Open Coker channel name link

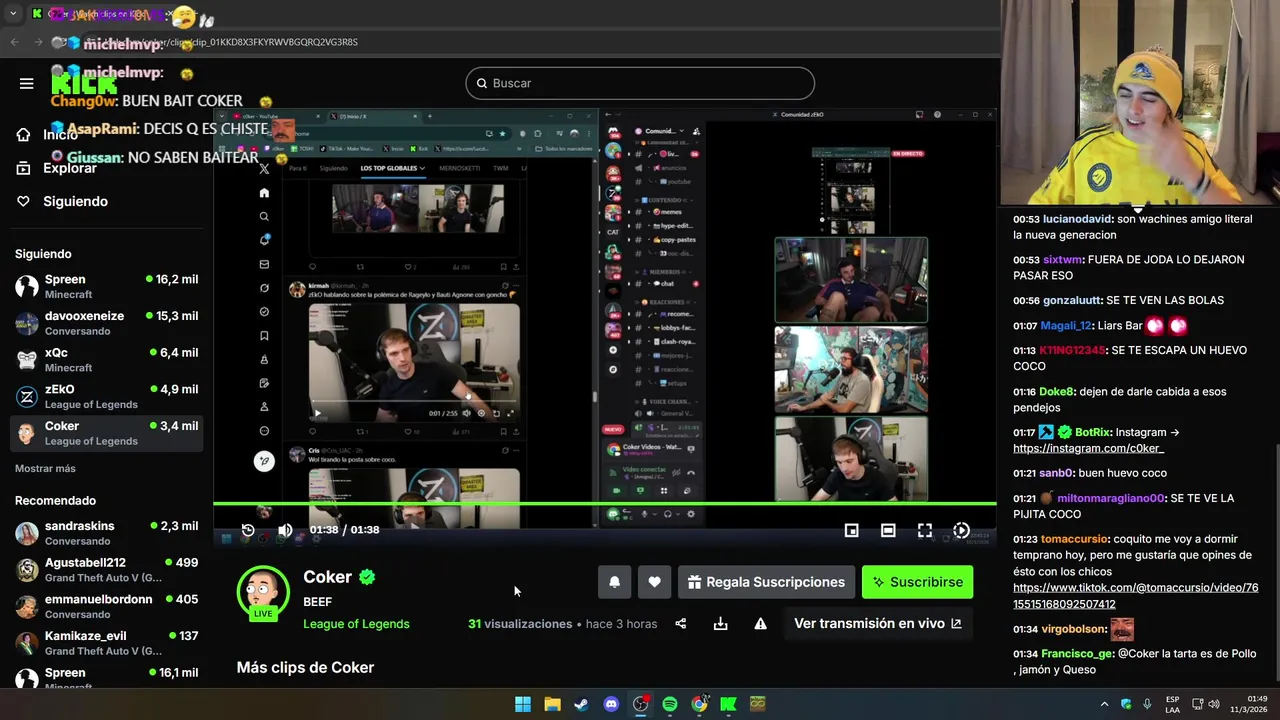(x=327, y=577)
